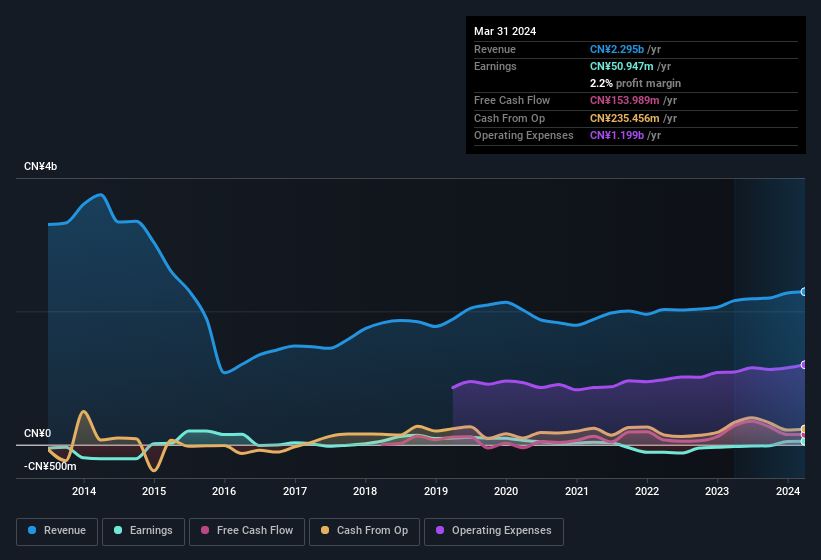The image size is (821, 560).
Task: Click the Cash From Op end-point marker
Action: 804,429
